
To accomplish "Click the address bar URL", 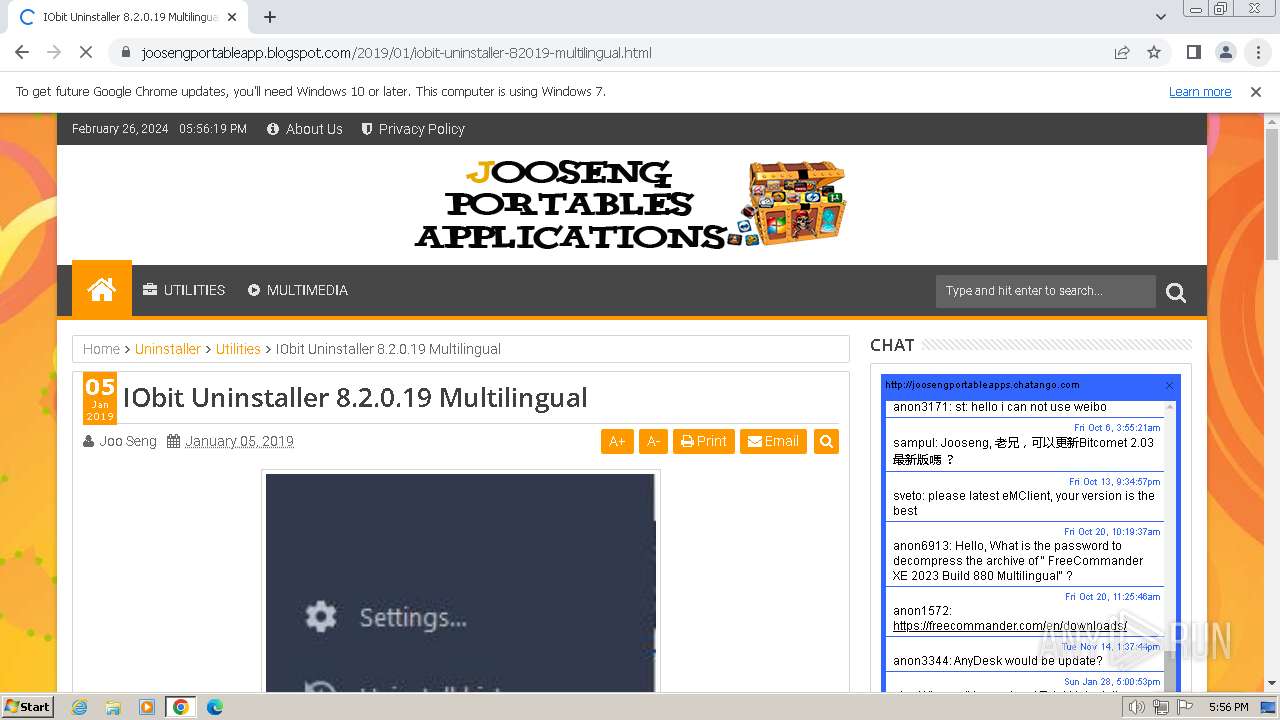I will pos(396,53).
